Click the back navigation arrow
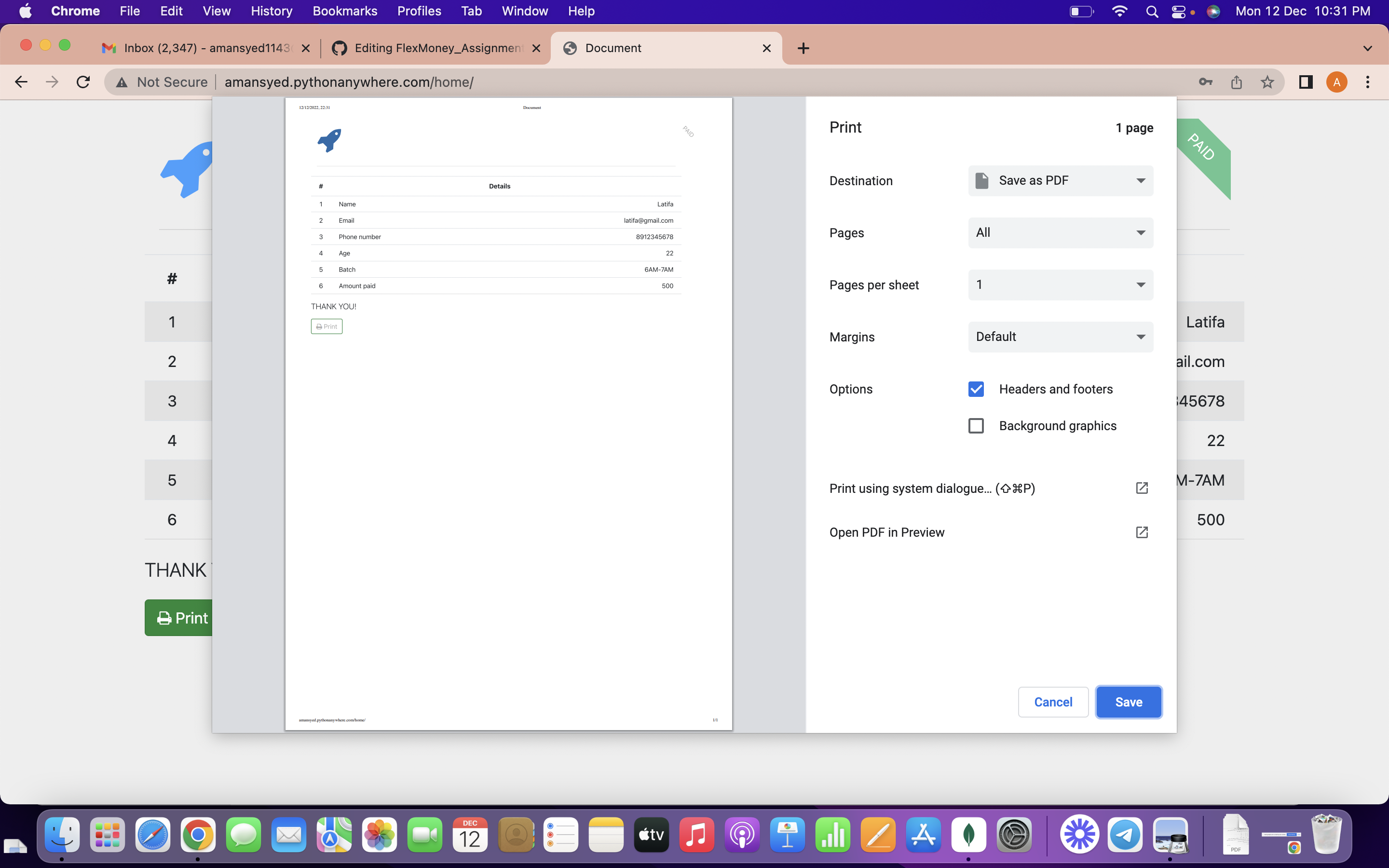Viewport: 1389px width, 868px height. tap(21, 81)
